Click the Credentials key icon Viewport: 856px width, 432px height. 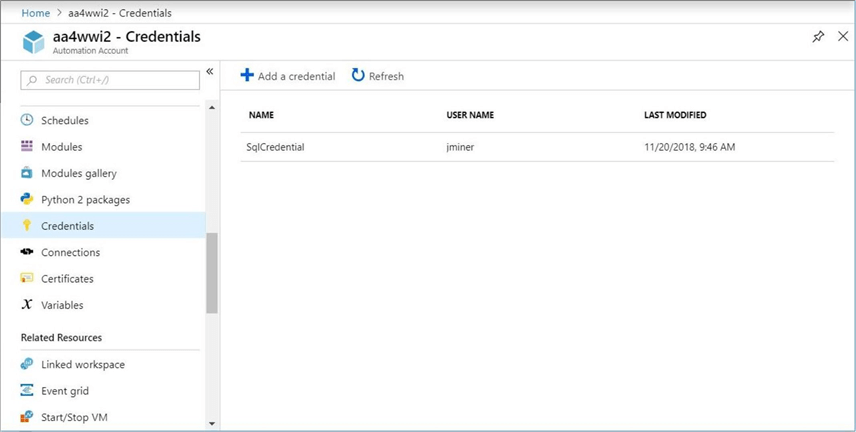27,226
